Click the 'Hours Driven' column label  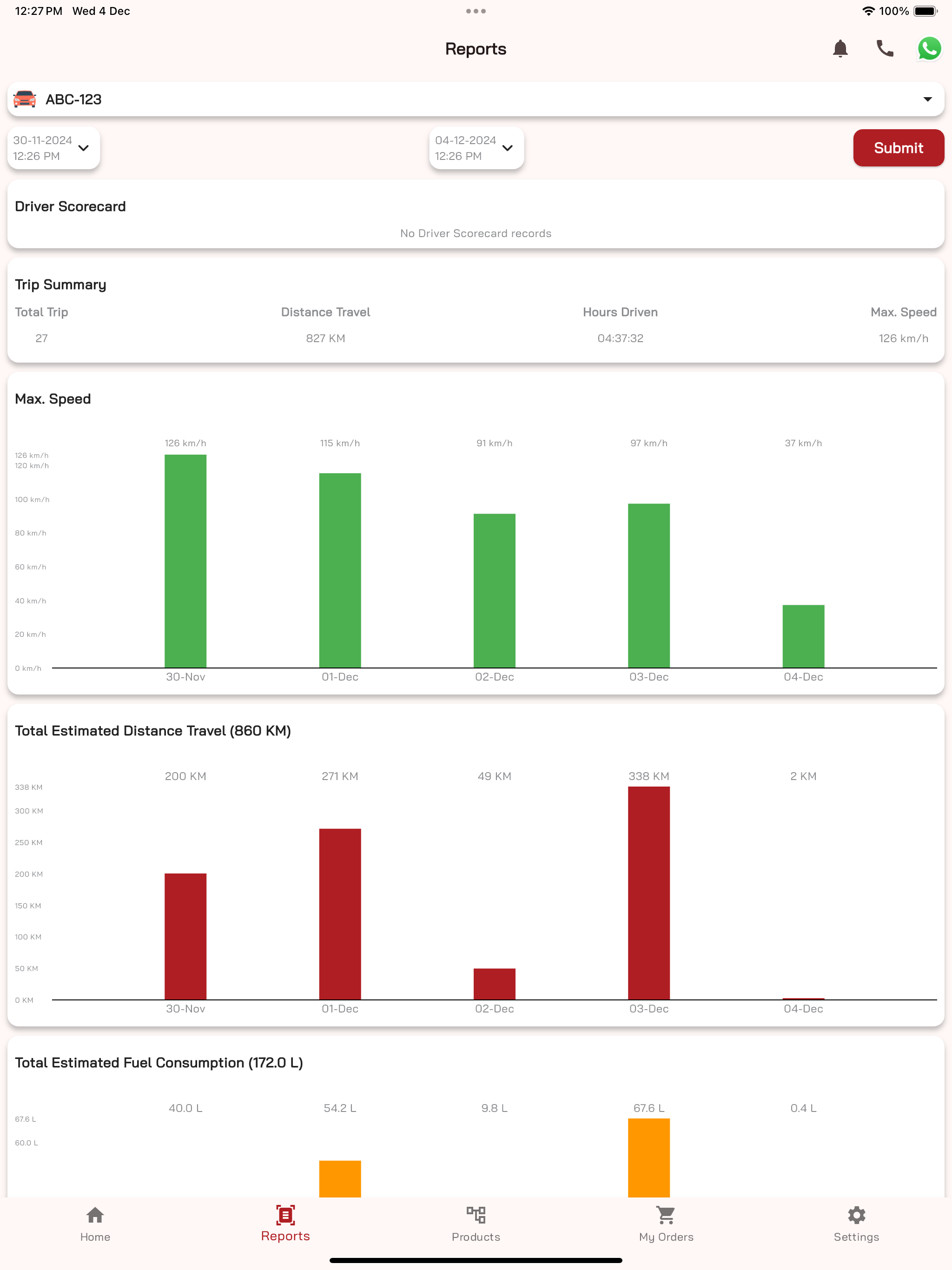(x=620, y=312)
